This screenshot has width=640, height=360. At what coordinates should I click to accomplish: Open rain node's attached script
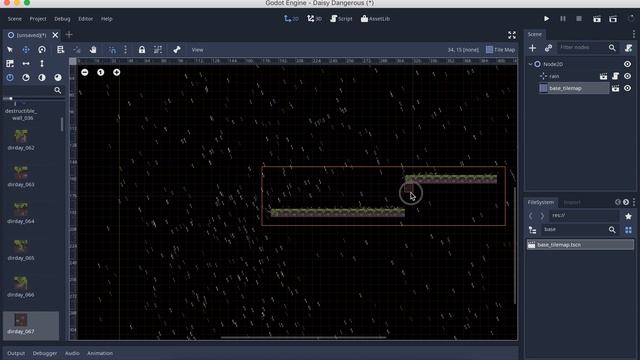coord(616,76)
